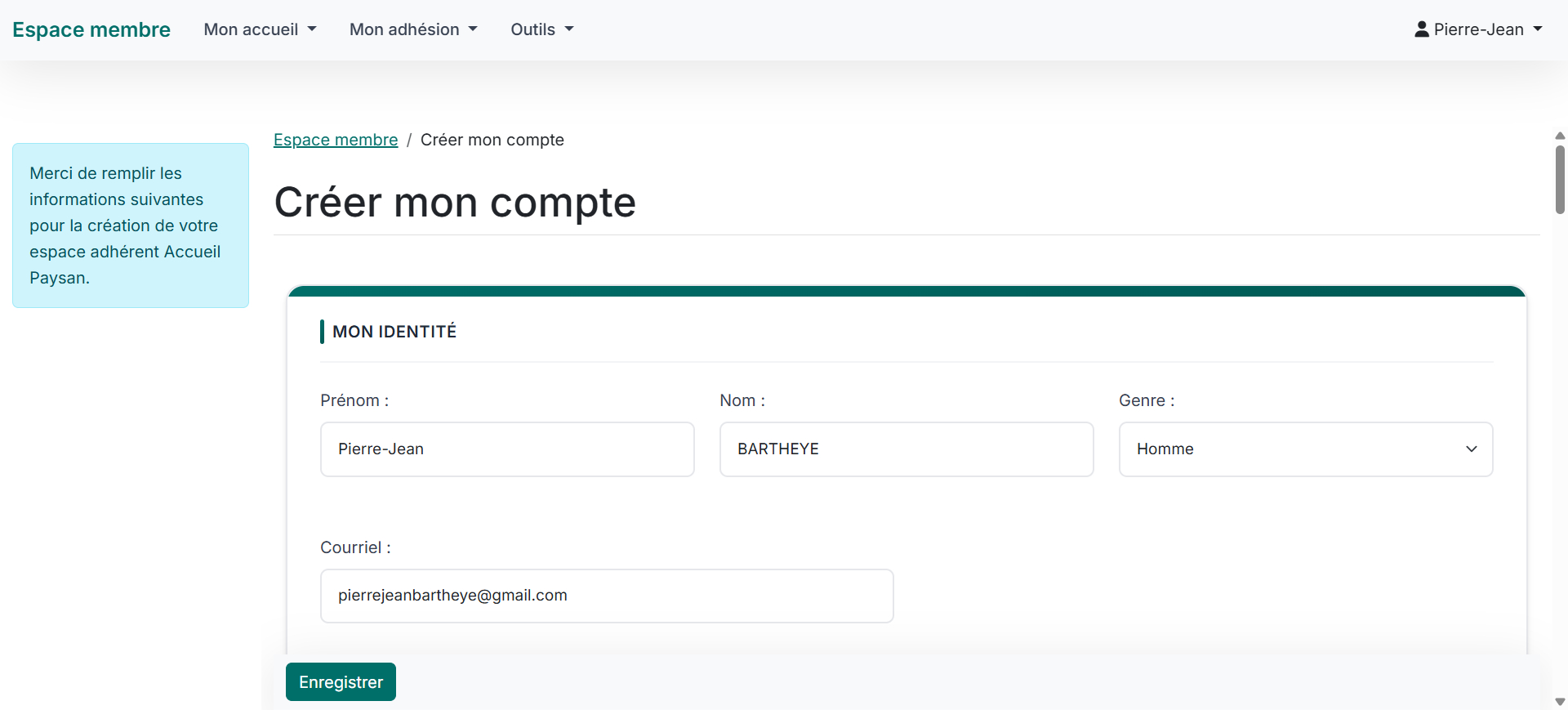Click the user profile icon beside Pierre-Jean
The image size is (1568, 710).
coord(1422,29)
